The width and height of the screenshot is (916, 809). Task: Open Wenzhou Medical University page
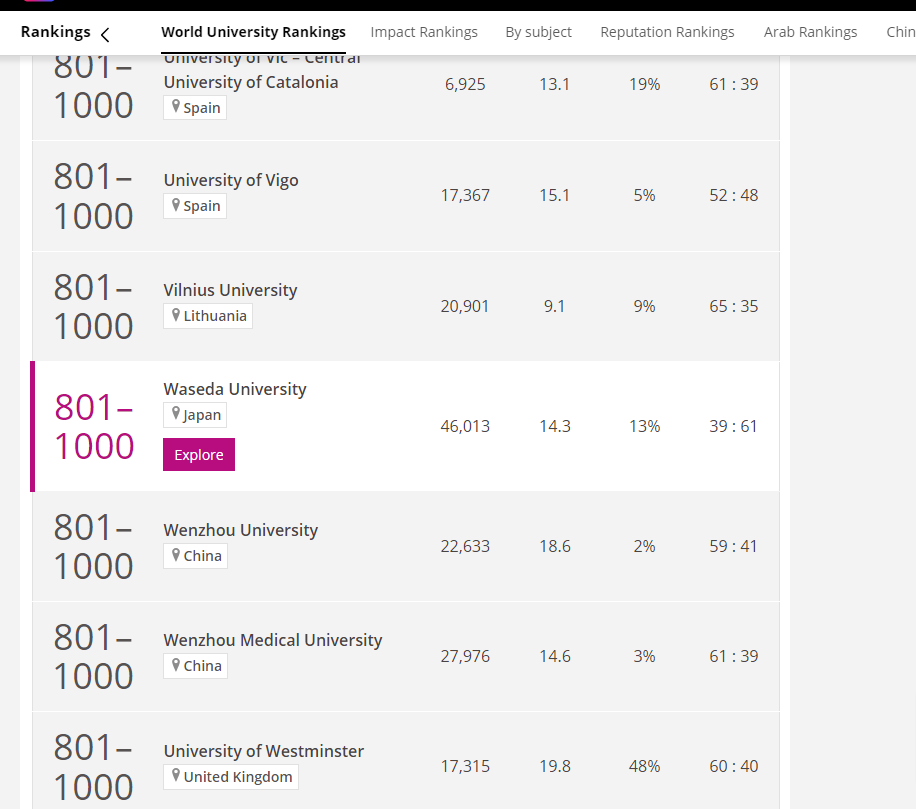click(273, 640)
